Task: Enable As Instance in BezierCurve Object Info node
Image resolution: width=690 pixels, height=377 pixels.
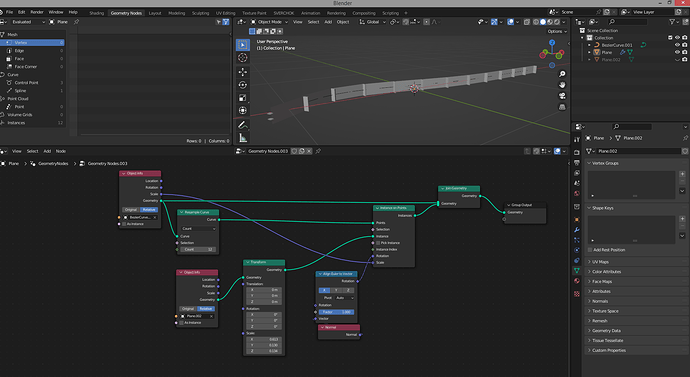Action: [124, 224]
